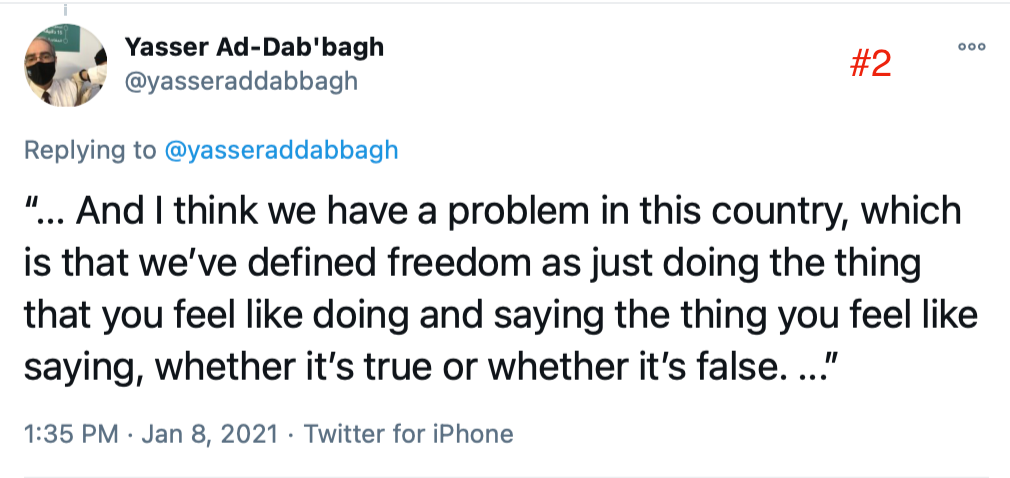Click the word "problem" in the tweet text
Screen dimensions: 1010x478
[x=547, y=212]
